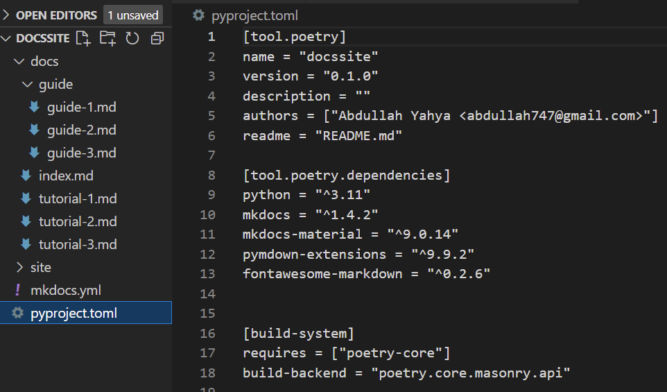Select the site folder name
The width and height of the screenshot is (667, 392).
(x=41, y=267)
